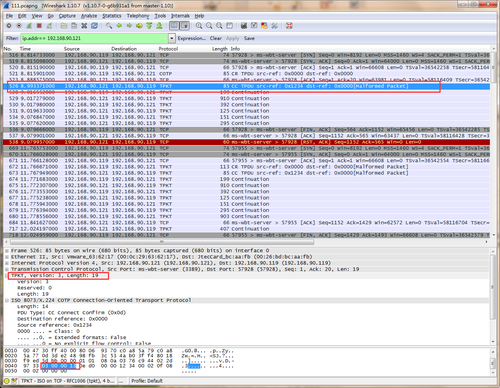Reload the capture file from the toolbar
The image size is (500, 388).
[94, 26]
